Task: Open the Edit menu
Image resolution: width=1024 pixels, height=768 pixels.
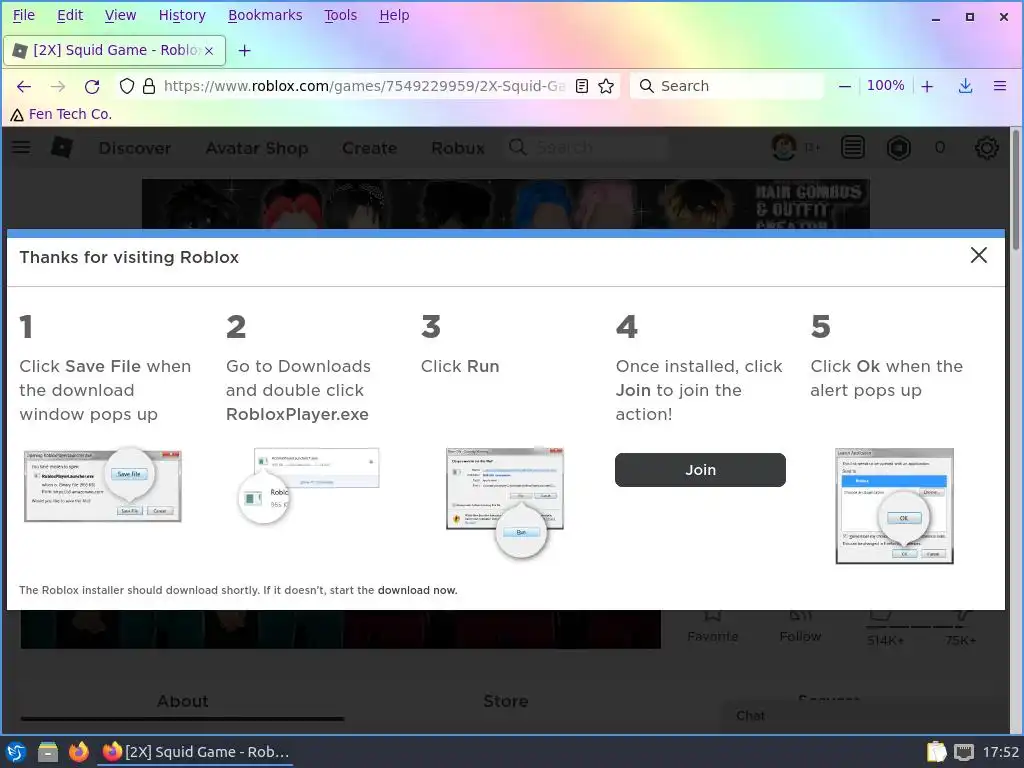Action: click(70, 15)
